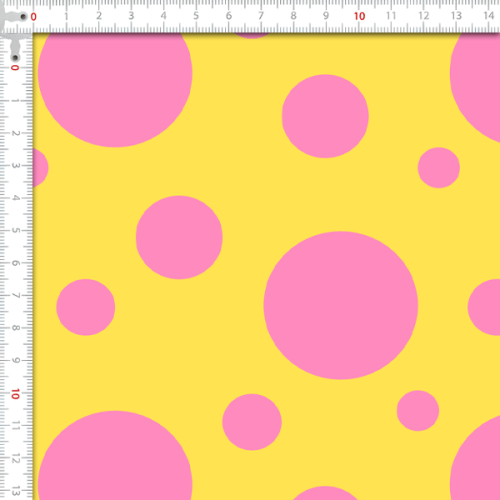This screenshot has height=500, width=500.
Task: Click the metal rivet on the horizontal ruler
Action: [23, 16]
